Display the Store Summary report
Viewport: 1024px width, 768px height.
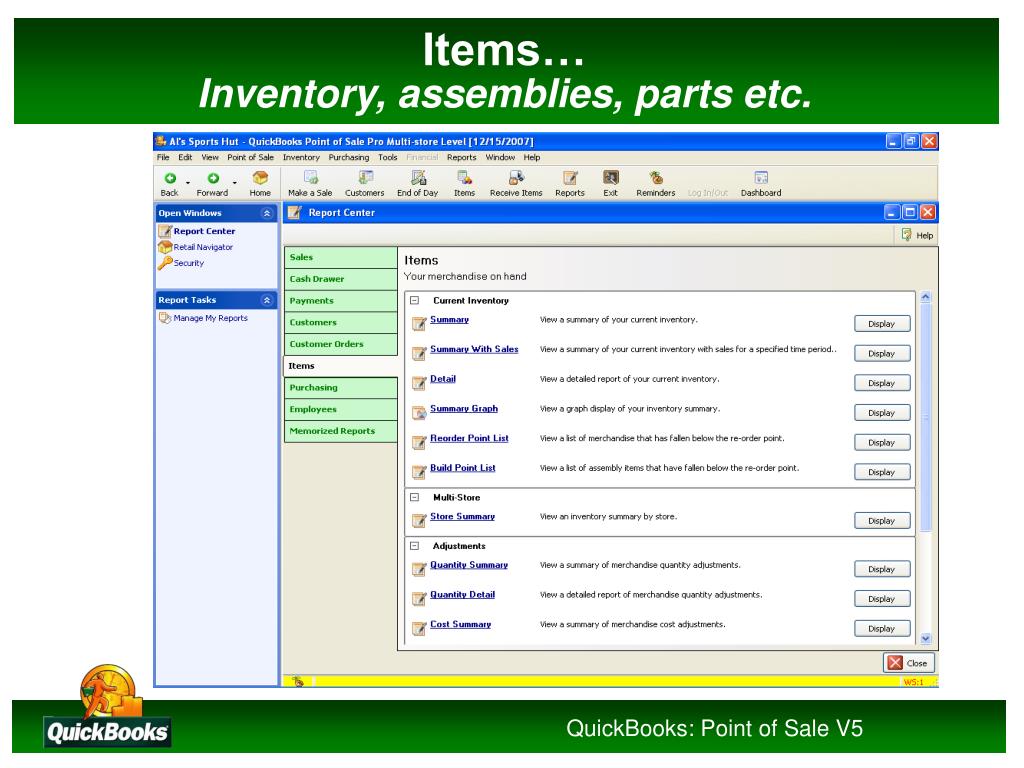tap(882, 520)
